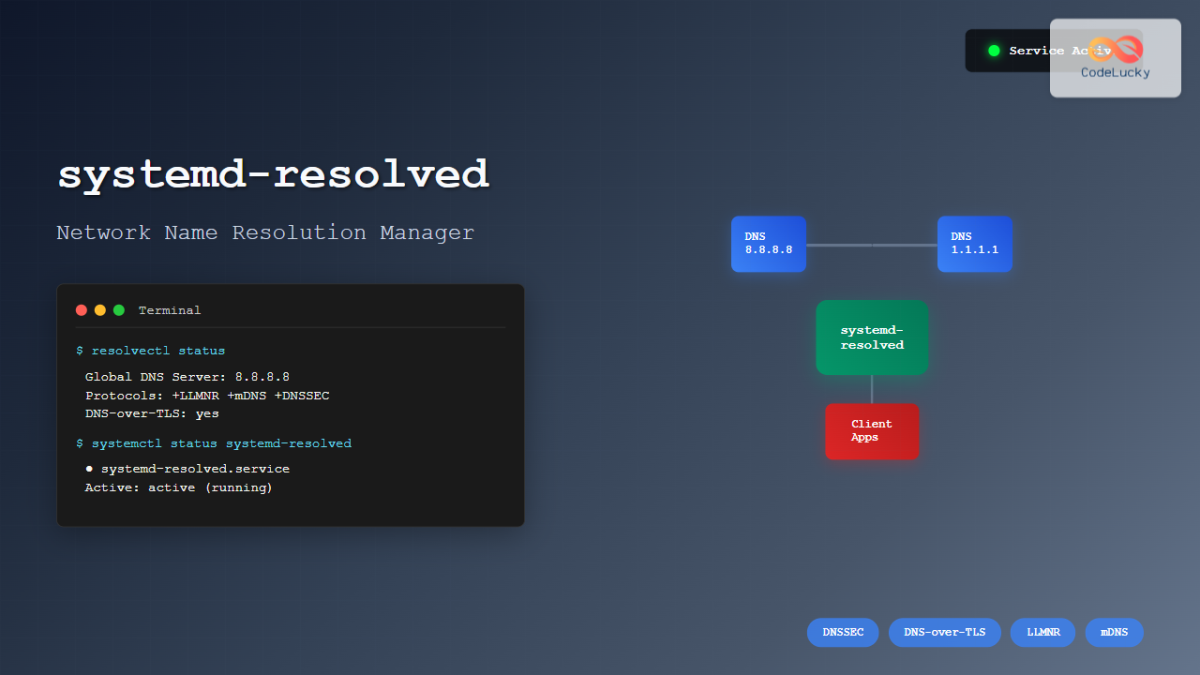Click the yellow terminal window dot
The height and width of the screenshot is (675, 1200).
pos(100,310)
